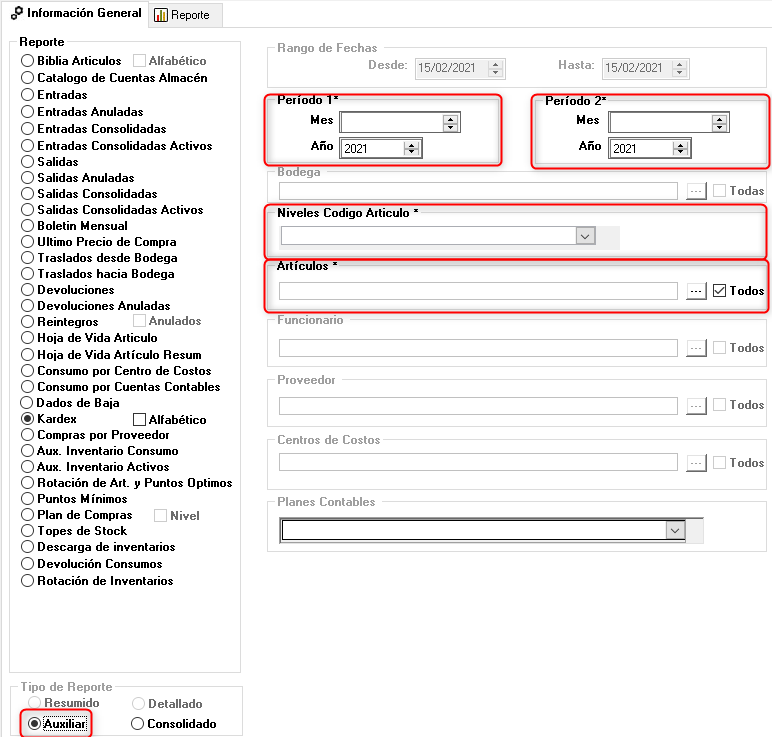Choose the Topes de Stock report
772x737 pixels.
pos(28,531)
